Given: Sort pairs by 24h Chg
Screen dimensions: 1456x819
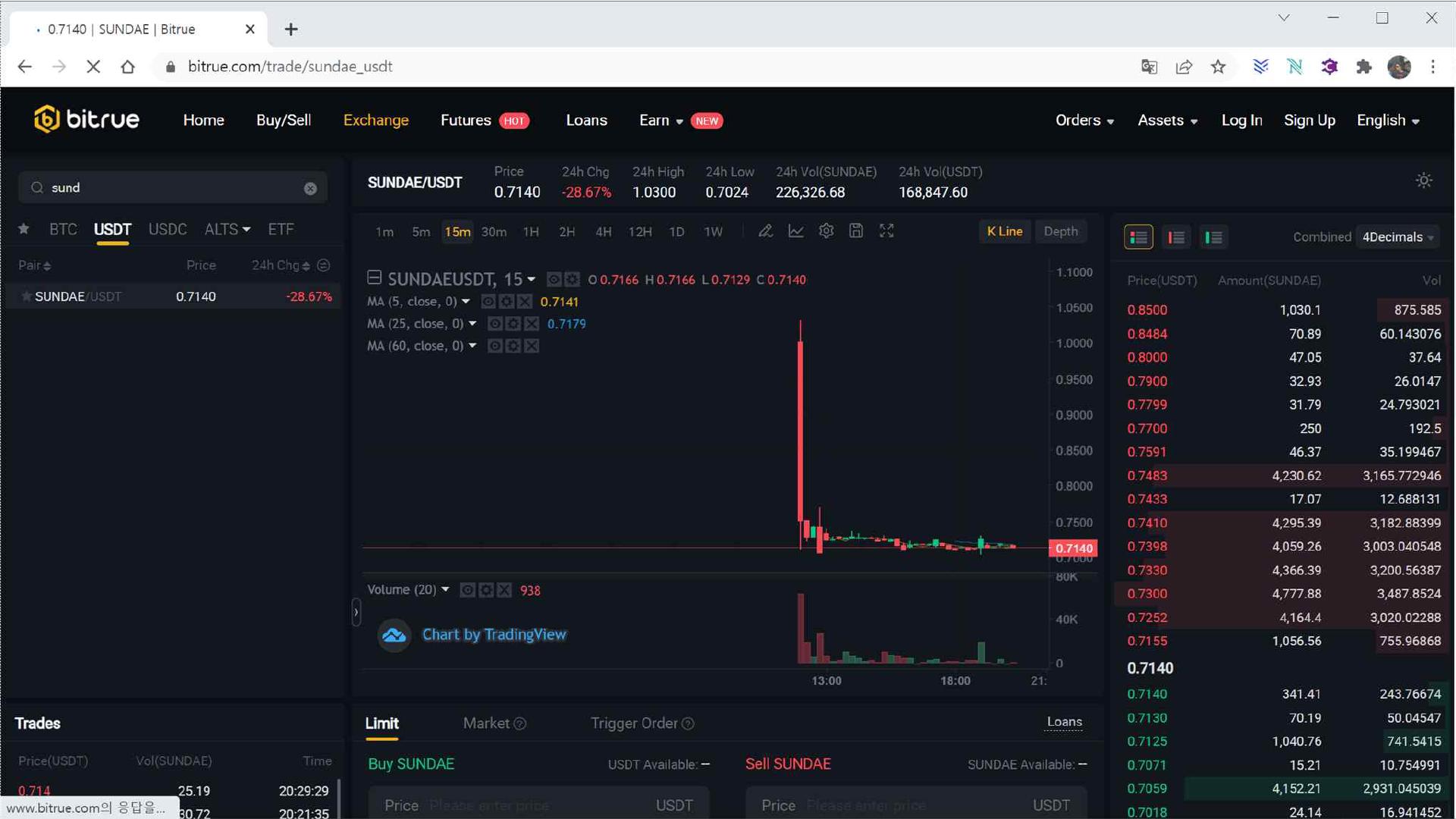Looking at the screenshot, I should tap(281, 265).
